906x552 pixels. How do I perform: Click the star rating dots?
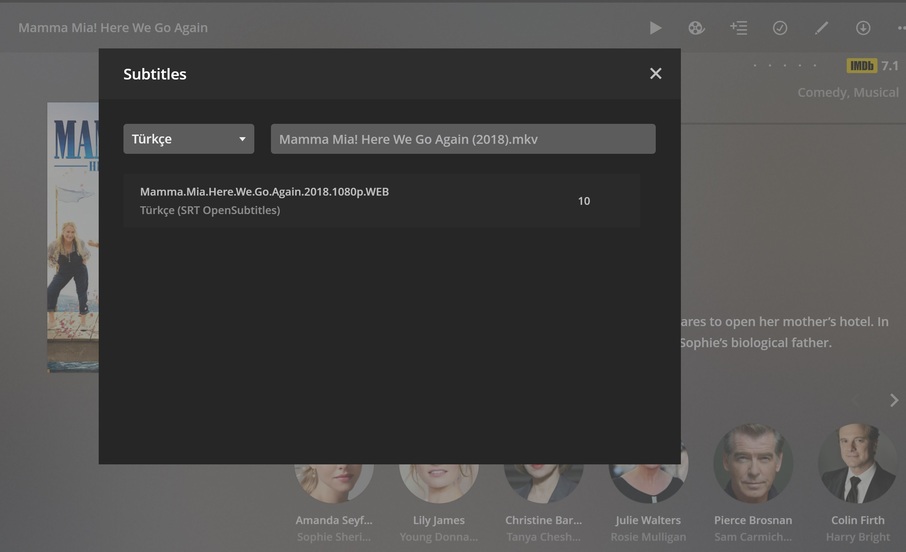pos(785,66)
